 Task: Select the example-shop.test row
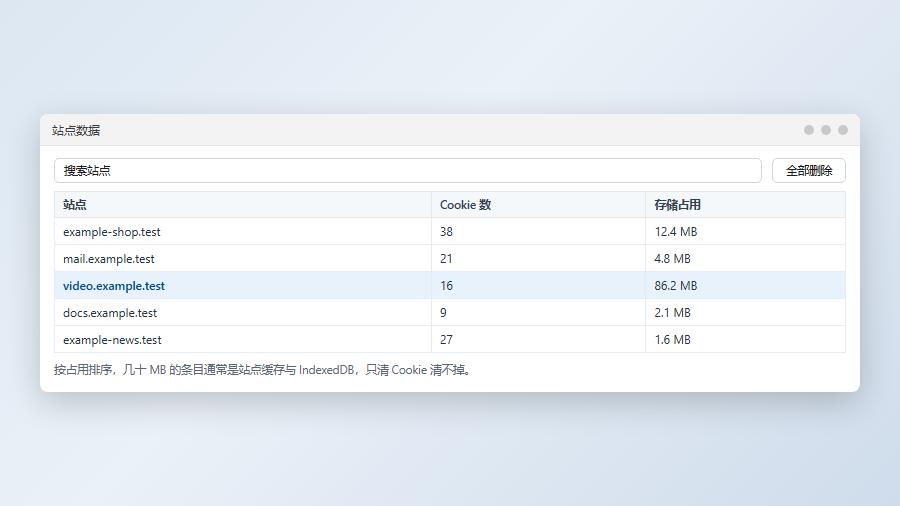[x=449, y=231]
